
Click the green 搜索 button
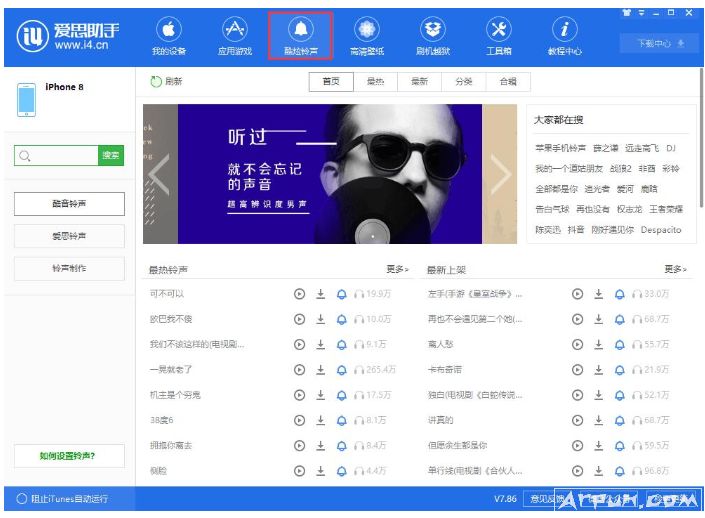(111, 156)
